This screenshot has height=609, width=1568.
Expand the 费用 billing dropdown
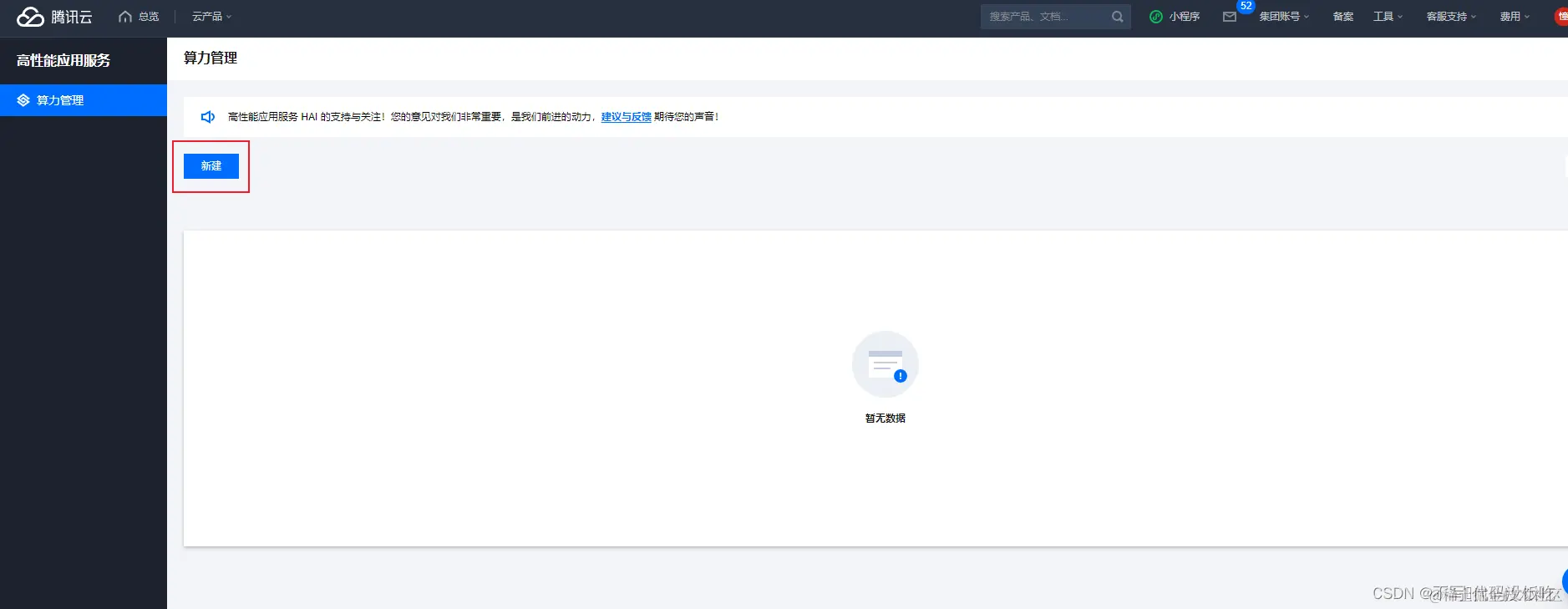[1515, 17]
